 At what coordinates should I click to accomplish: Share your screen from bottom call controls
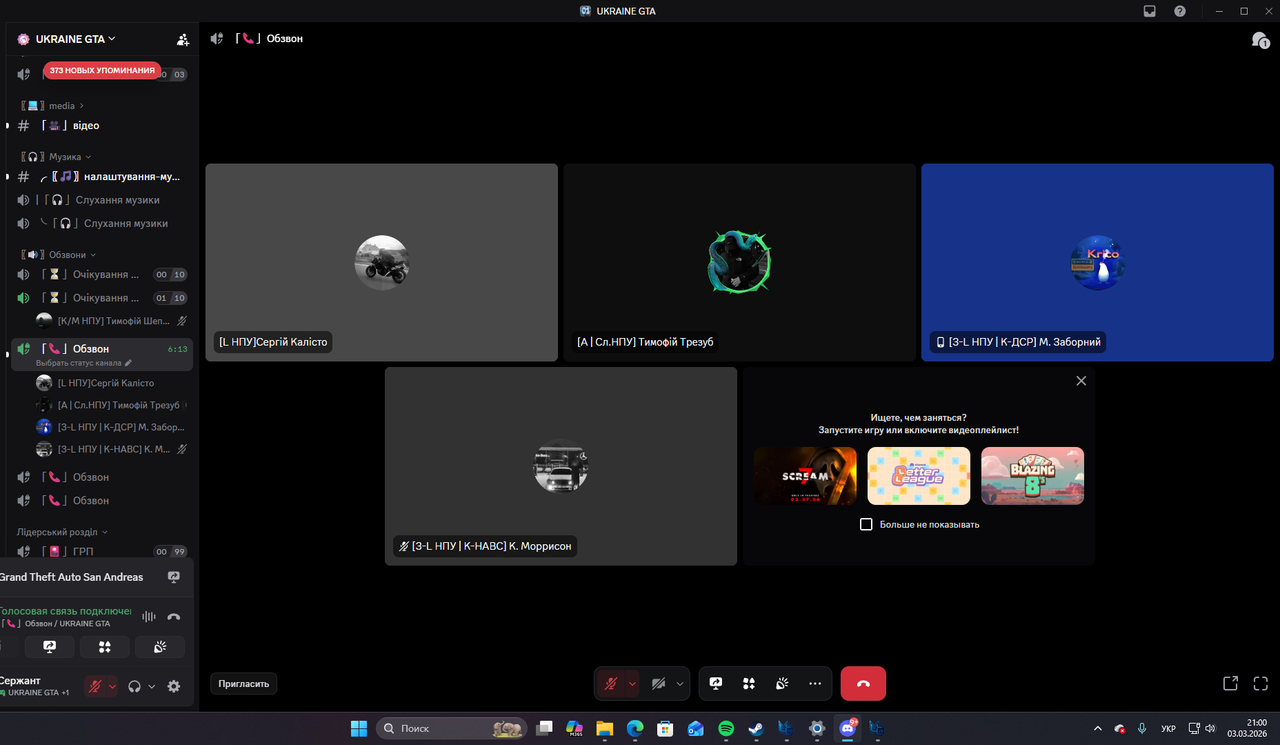click(x=716, y=684)
